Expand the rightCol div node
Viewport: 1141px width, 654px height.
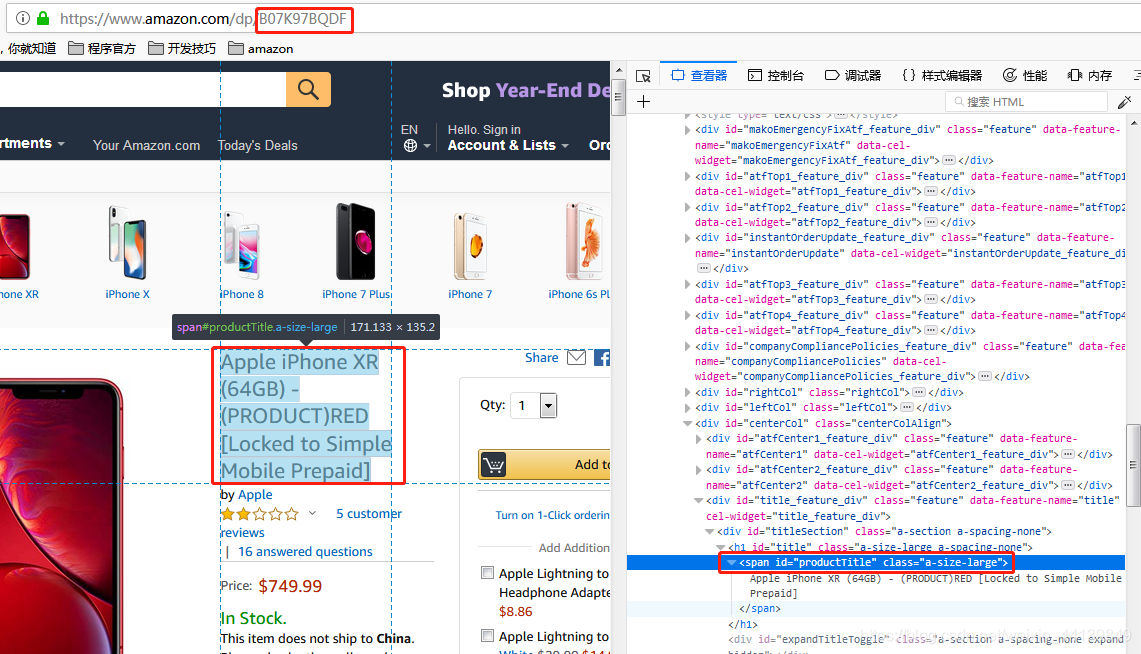click(687, 392)
